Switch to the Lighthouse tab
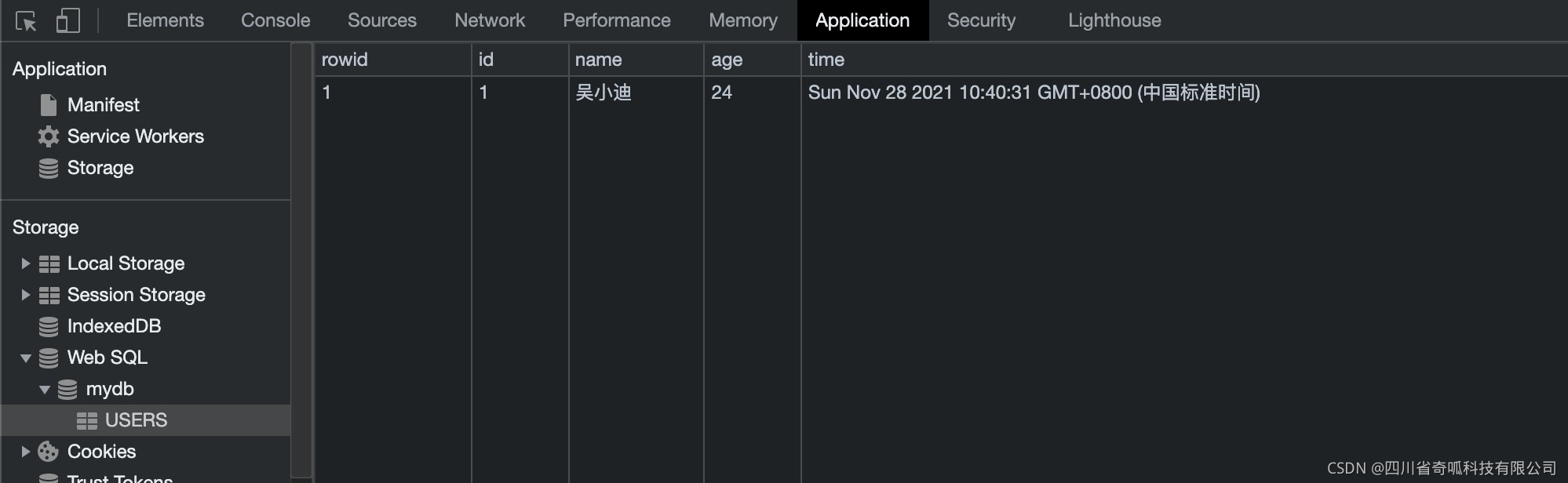Viewport: 1568px width, 483px height. click(x=1114, y=20)
